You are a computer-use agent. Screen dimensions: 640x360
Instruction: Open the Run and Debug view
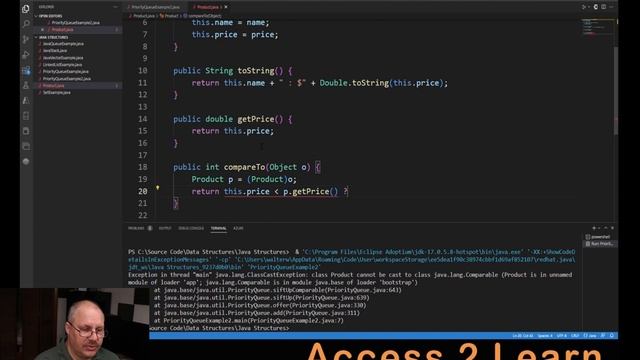click(x=26, y=55)
